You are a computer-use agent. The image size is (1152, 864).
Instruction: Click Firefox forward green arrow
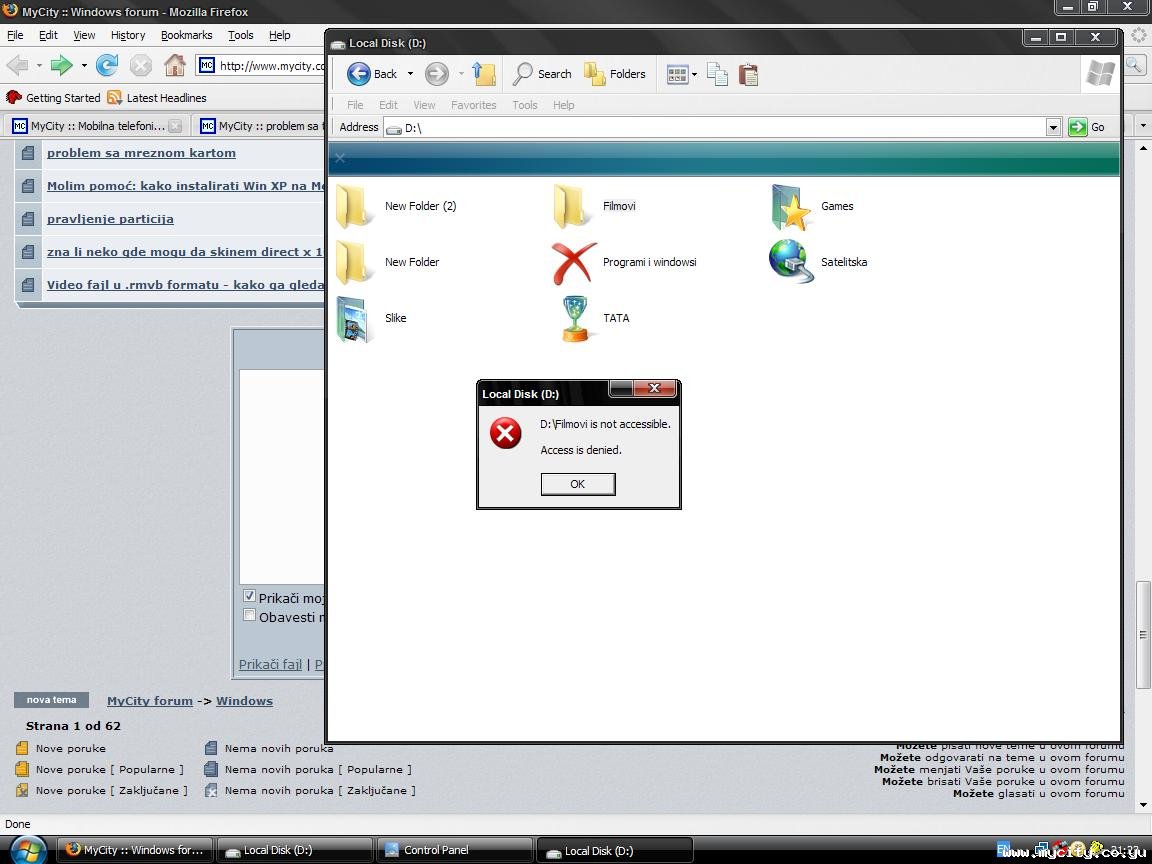point(61,65)
